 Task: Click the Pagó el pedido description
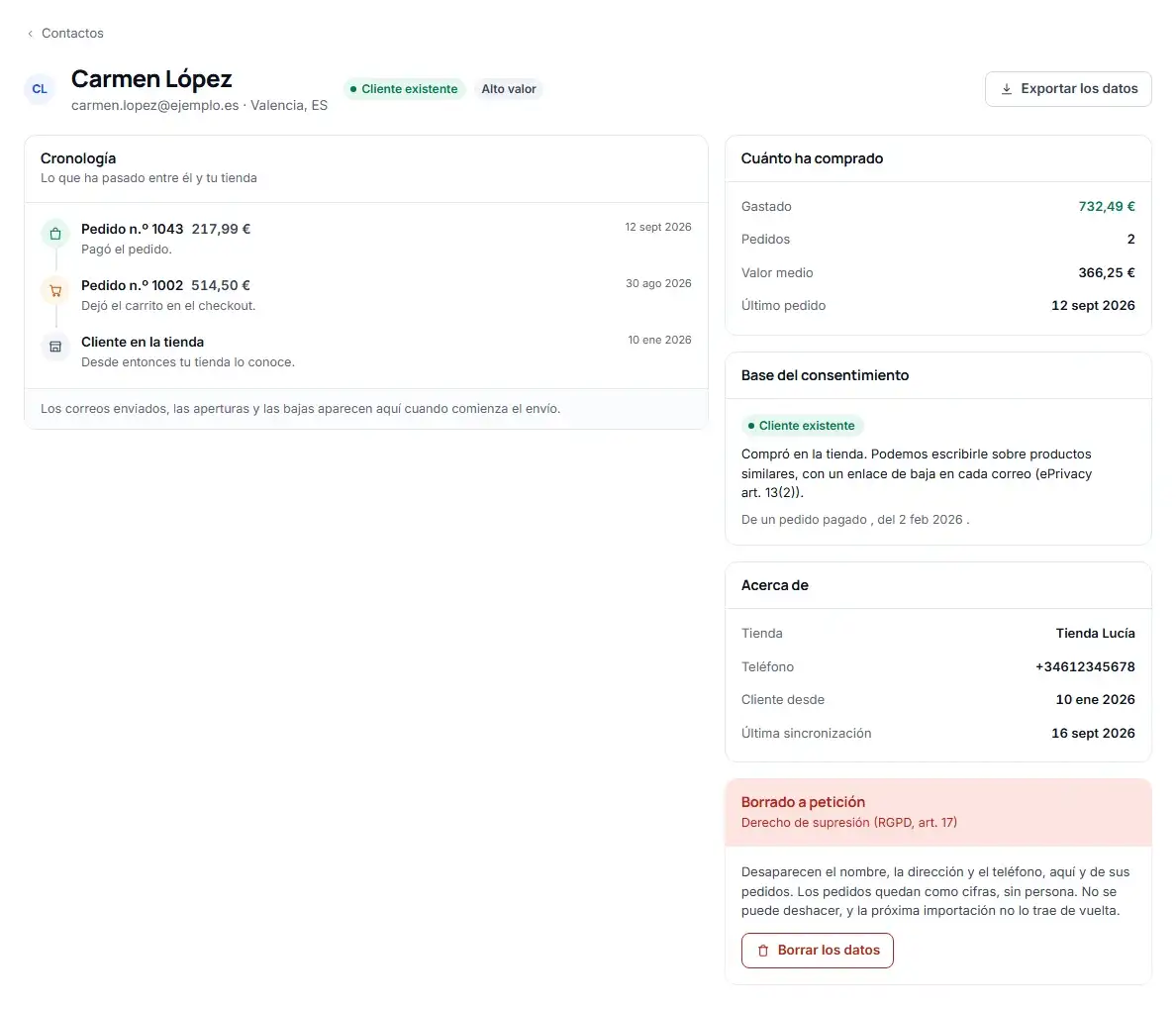pyautogui.click(x=126, y=250)
